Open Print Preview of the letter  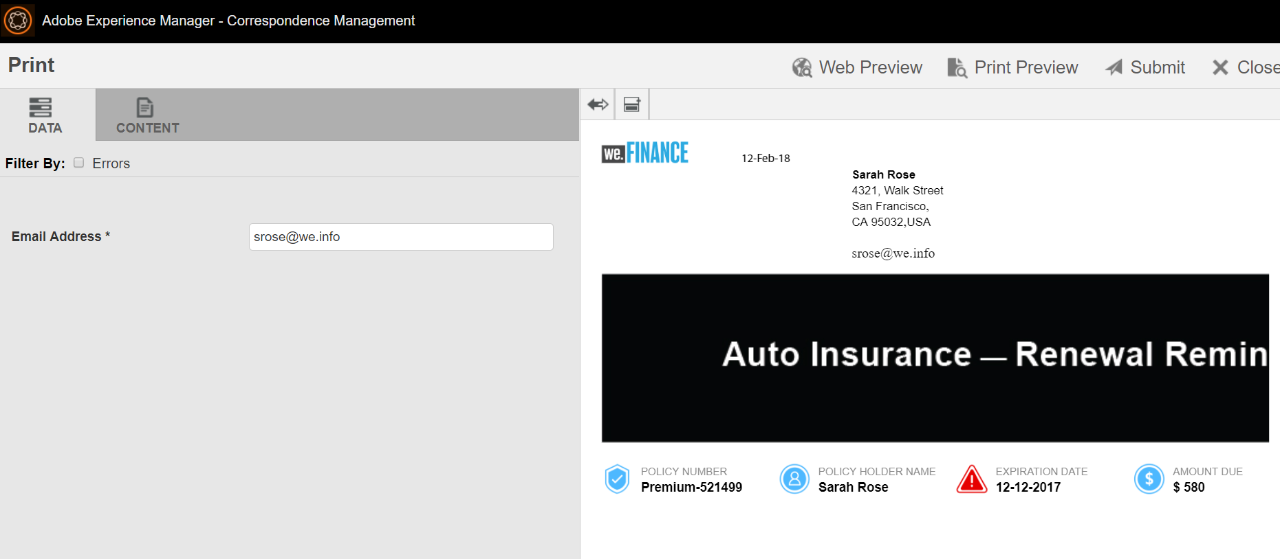coord(1012,67)
